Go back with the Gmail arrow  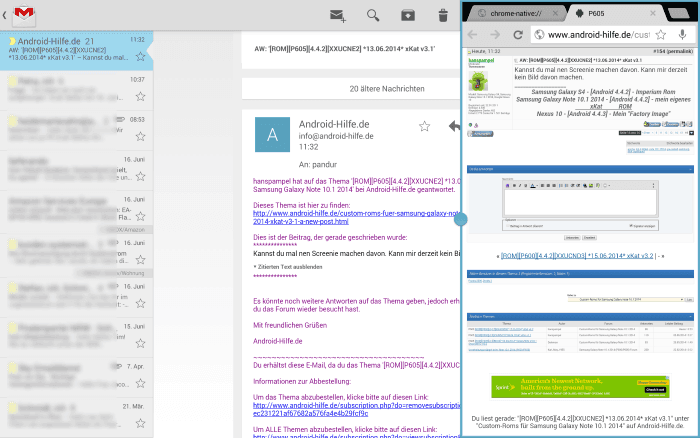(4, 15)
